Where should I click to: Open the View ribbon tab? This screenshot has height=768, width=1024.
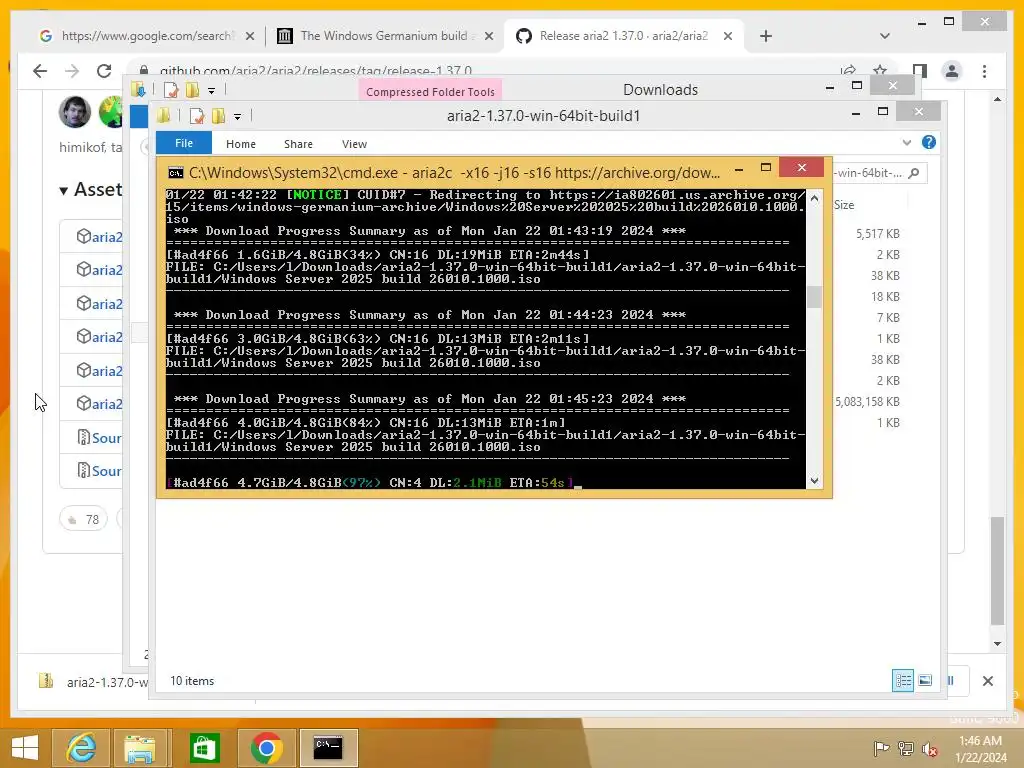tap(354, 144)
